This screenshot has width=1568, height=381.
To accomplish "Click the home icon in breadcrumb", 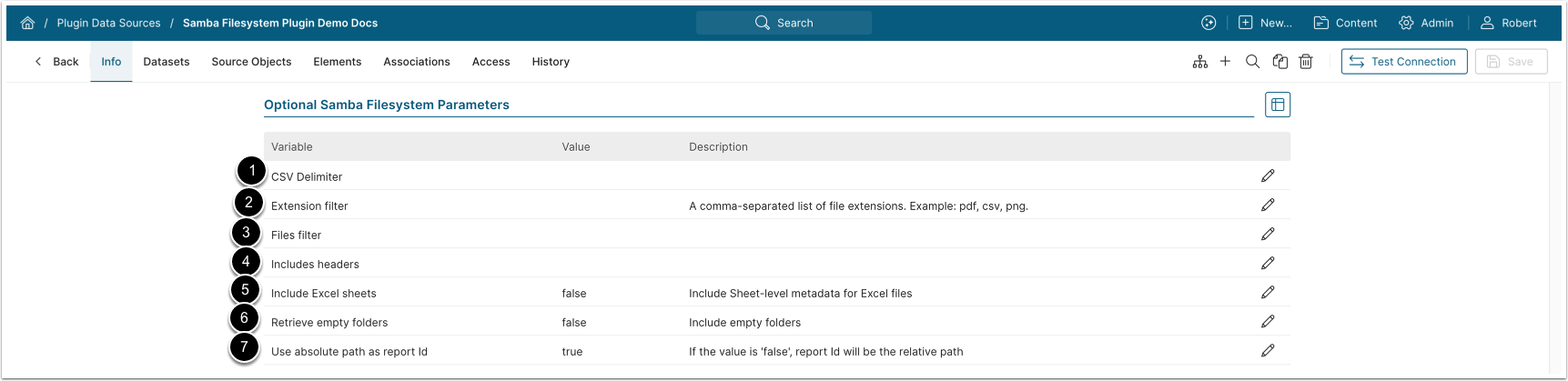I will (28, 23).
